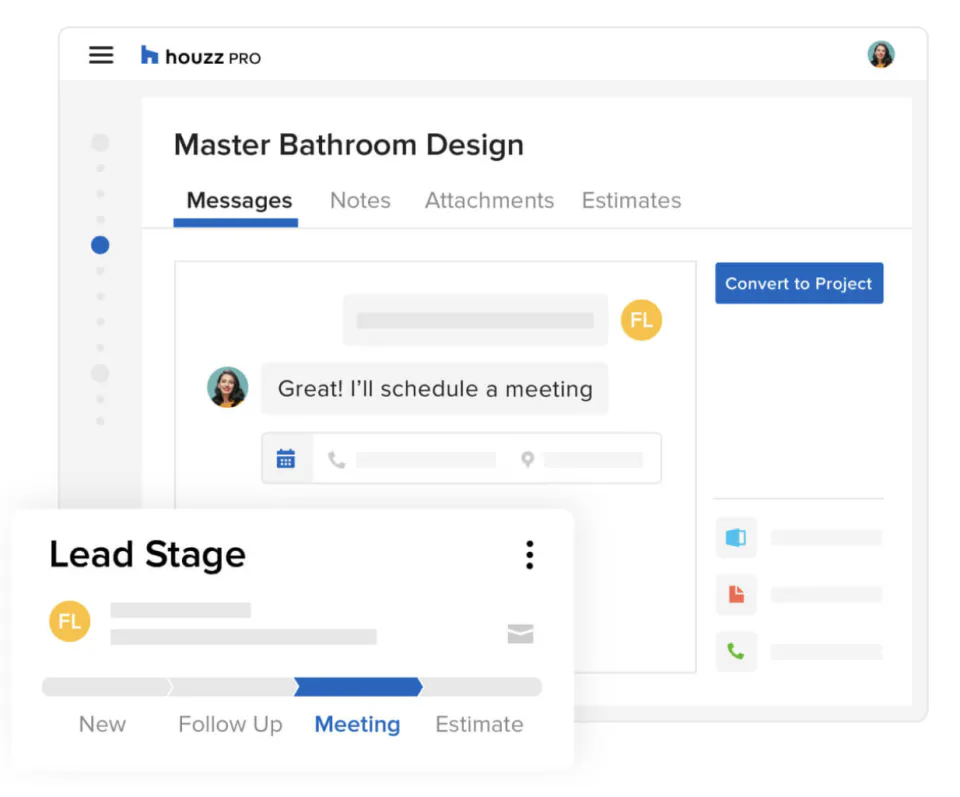Viewport: 960px width, 797px height.
Task: Select the location pin icon in the card
Action: (x=527, y=459)
